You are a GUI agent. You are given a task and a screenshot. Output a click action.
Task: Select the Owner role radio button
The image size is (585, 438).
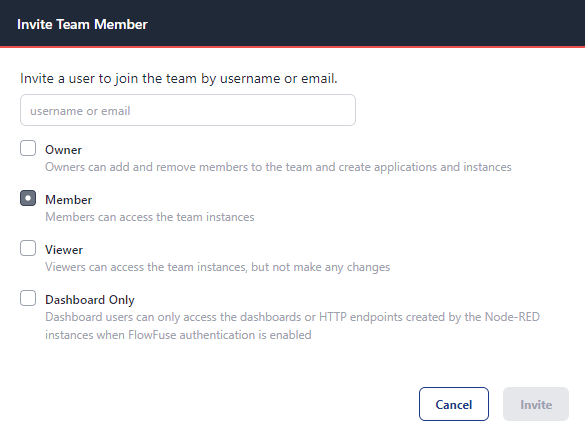pyautogui.click(x=28, y=148)
